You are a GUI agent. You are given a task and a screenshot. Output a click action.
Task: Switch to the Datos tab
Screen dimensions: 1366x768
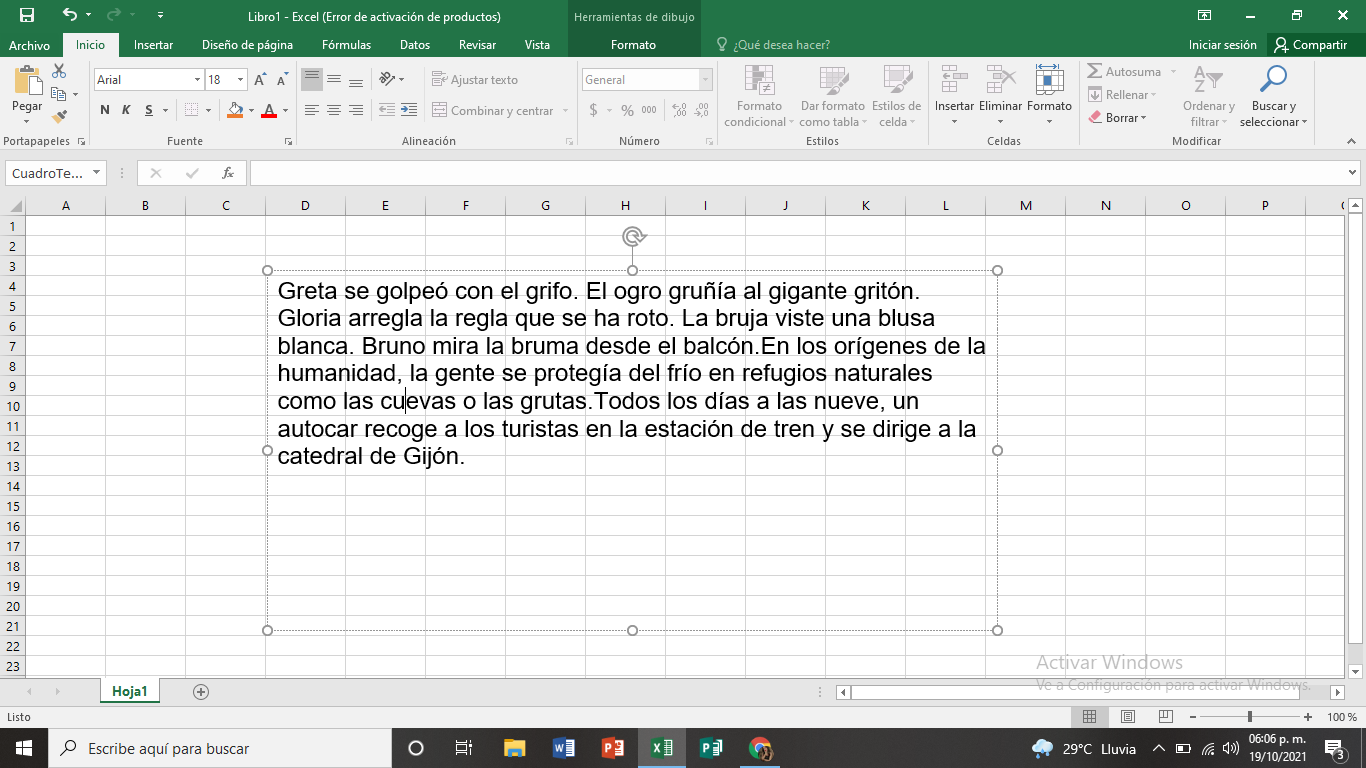415,45
